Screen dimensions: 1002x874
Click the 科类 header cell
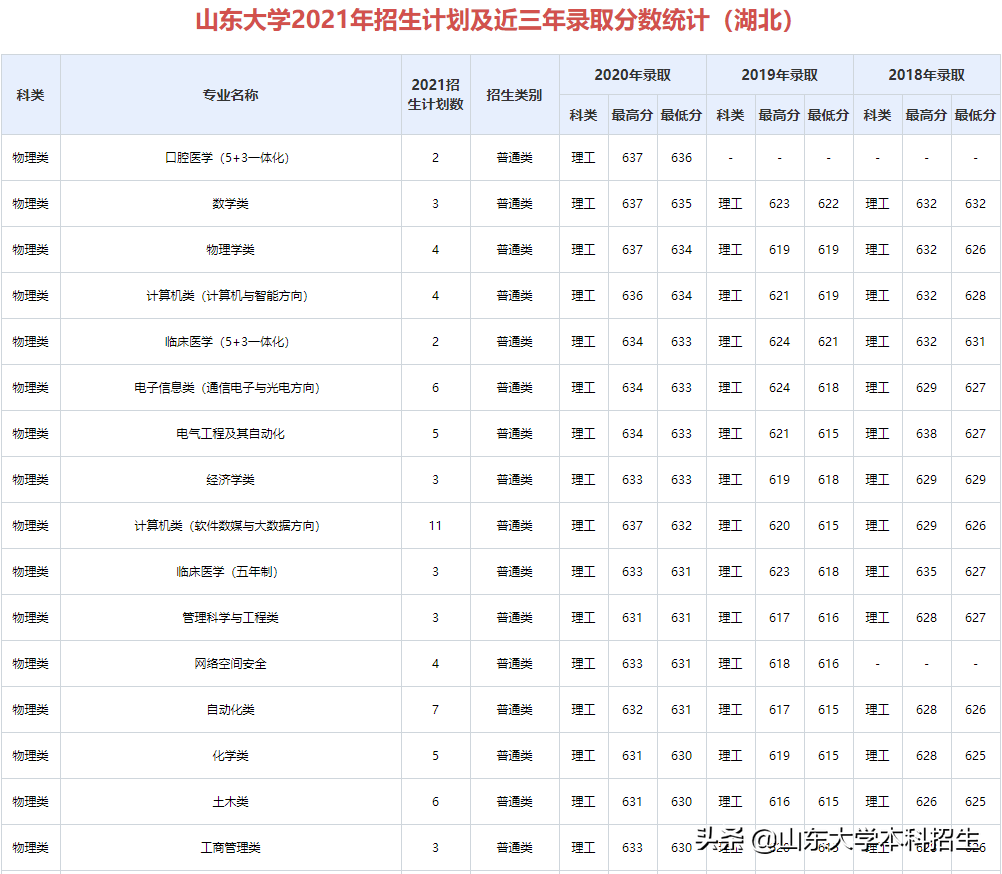click(31, 93)
